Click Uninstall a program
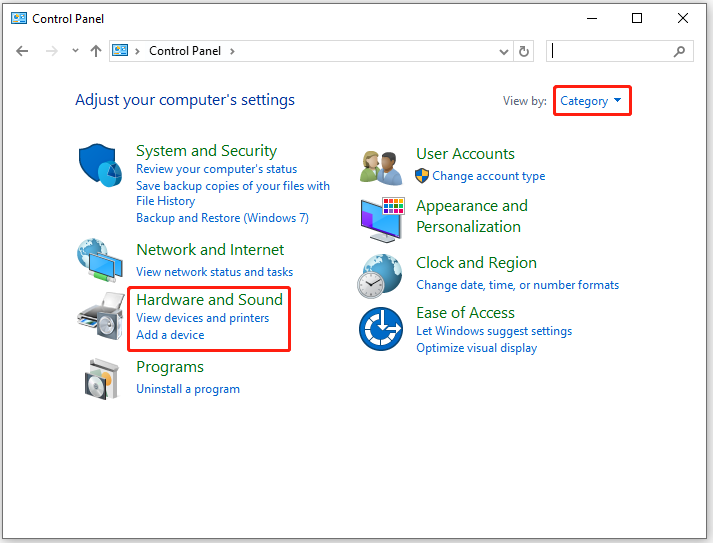The image size is (713, 543). pyautogui.click(x=188, y=389)
